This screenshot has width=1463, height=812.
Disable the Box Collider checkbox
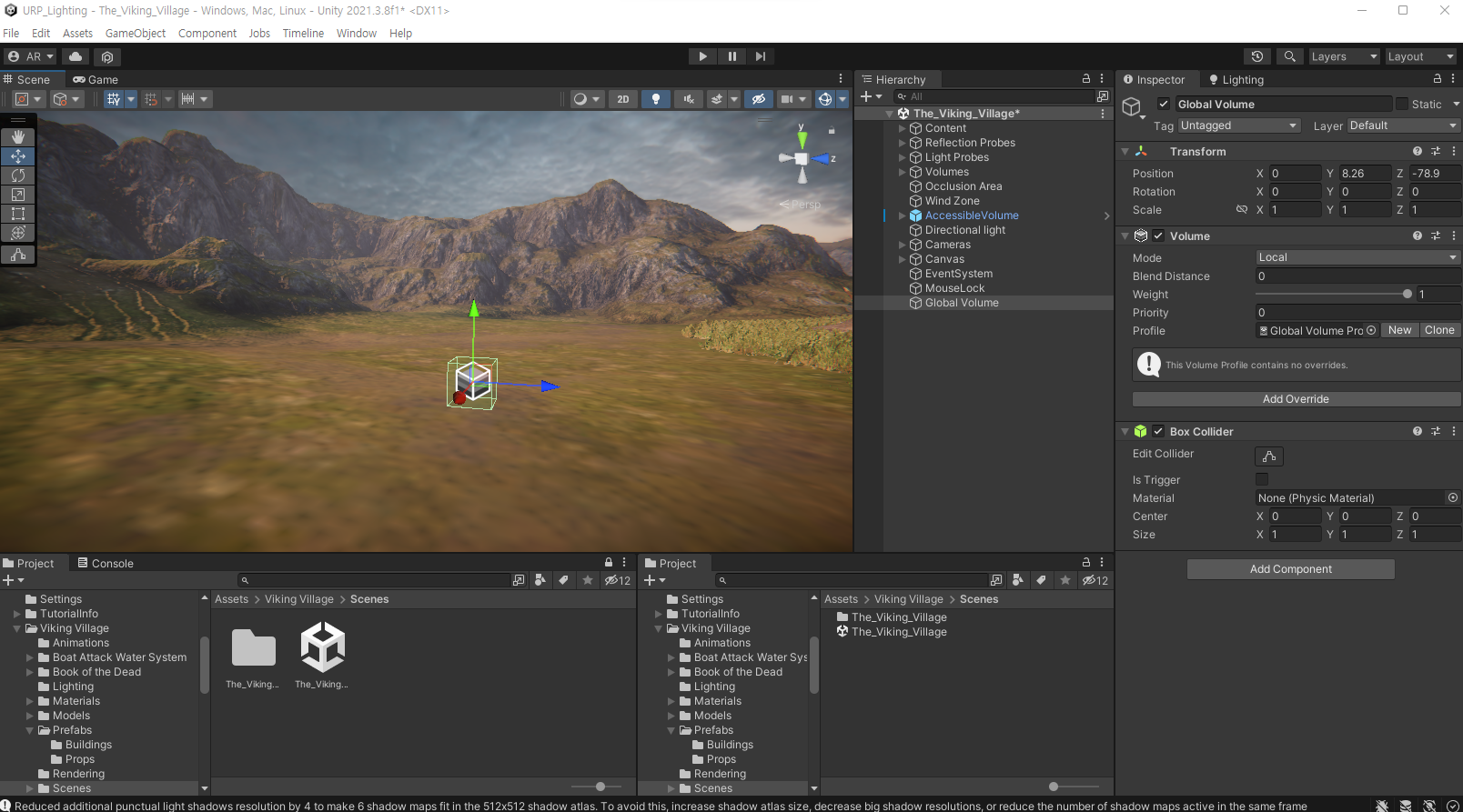[1158, 431]
